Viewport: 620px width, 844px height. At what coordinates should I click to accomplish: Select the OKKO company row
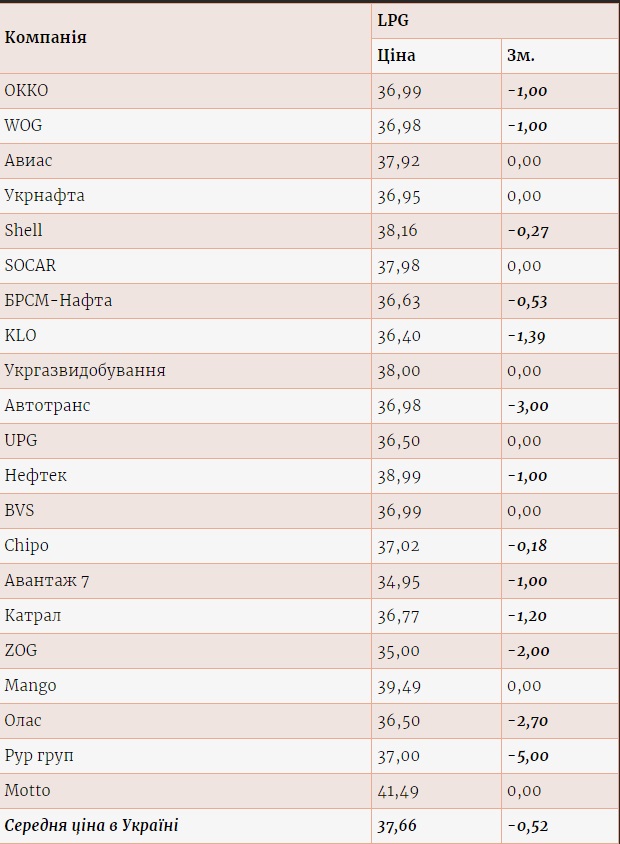click(x=309, y=91)
